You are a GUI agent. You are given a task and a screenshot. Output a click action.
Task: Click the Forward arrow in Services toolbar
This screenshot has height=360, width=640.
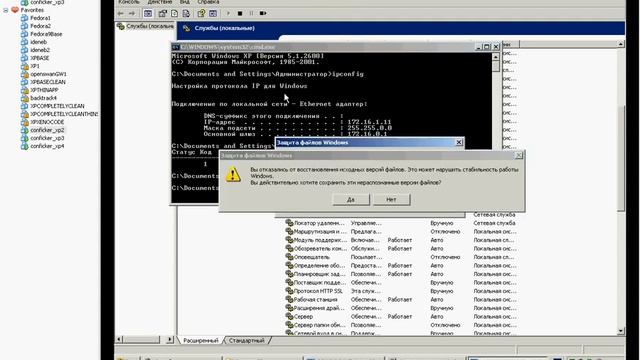coord(132,13)
